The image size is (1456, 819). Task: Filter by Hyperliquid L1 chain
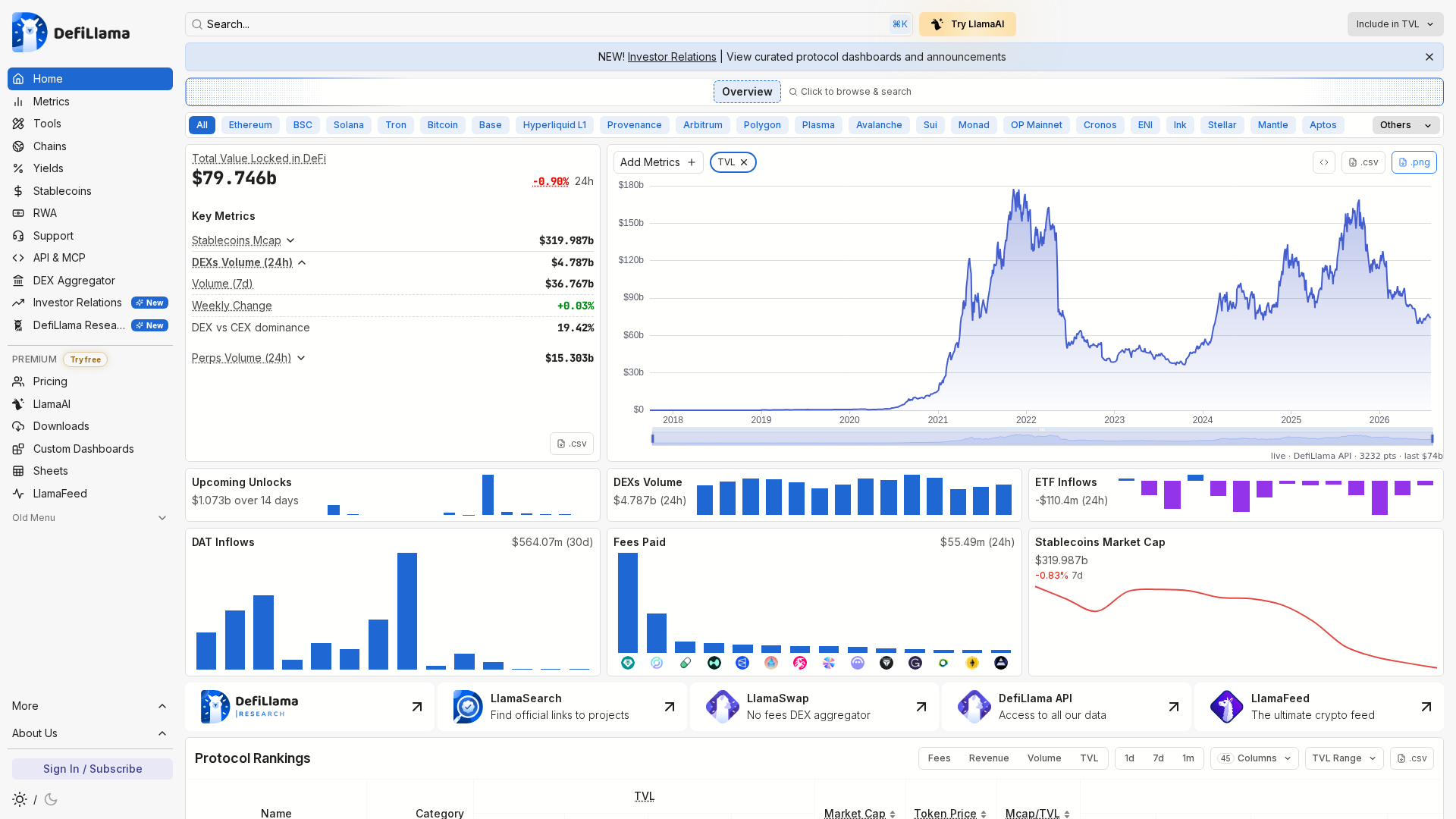tap(554, 125)
